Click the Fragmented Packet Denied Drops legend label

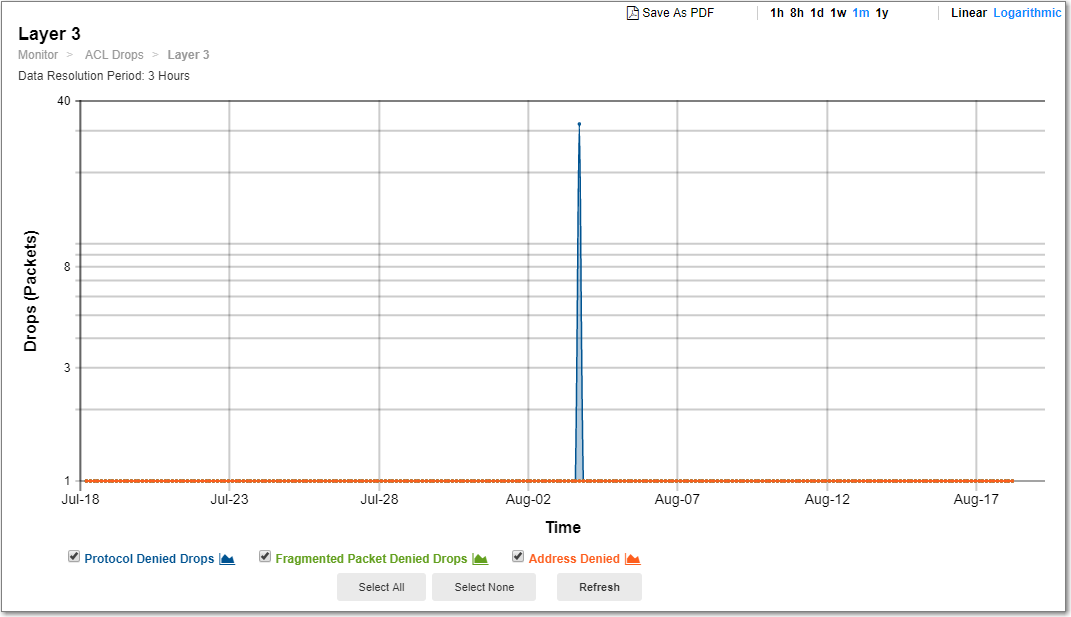[371, 559]
